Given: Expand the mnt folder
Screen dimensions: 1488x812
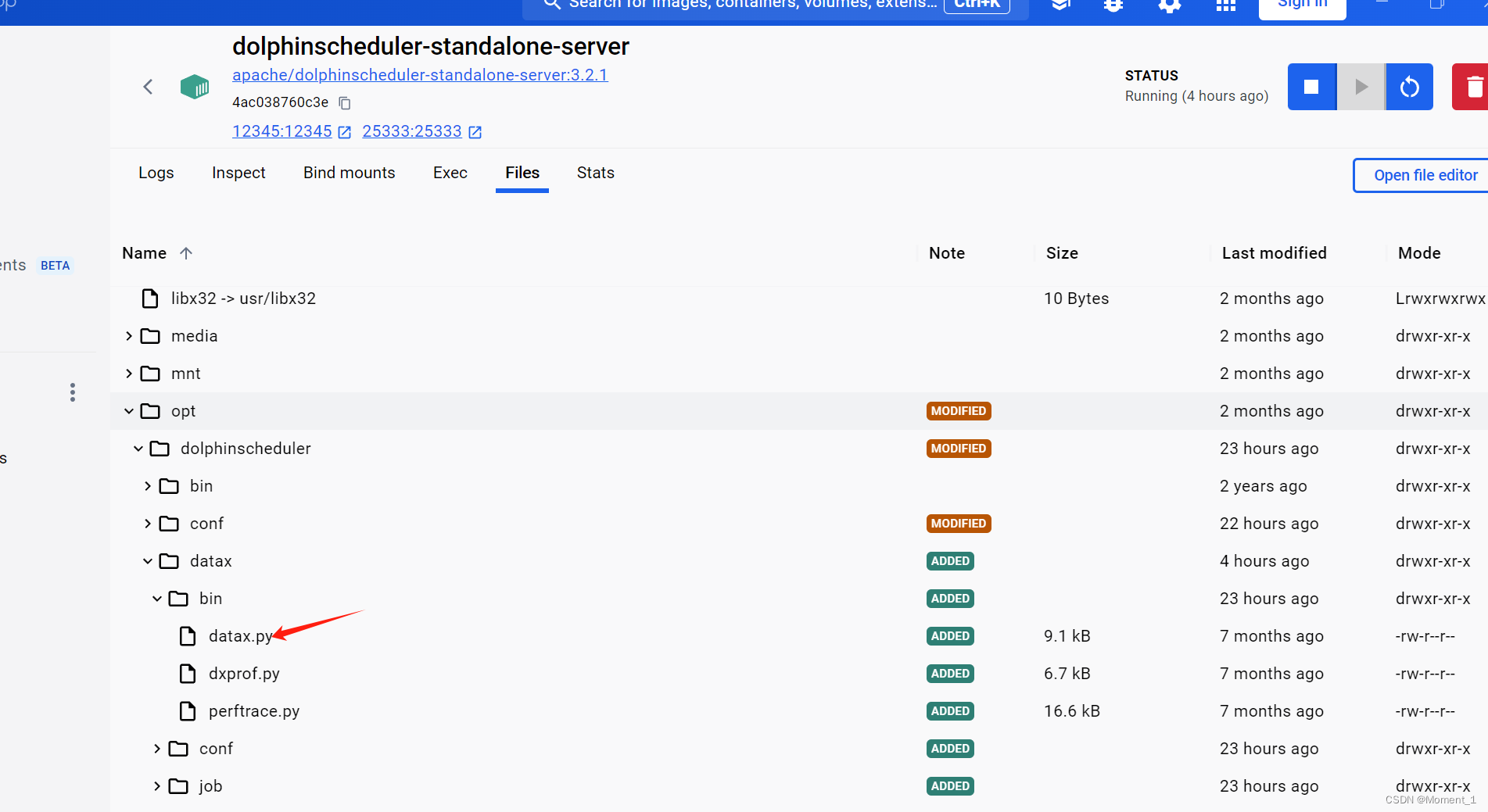Looking at the screenshot, I should [128, 373].
